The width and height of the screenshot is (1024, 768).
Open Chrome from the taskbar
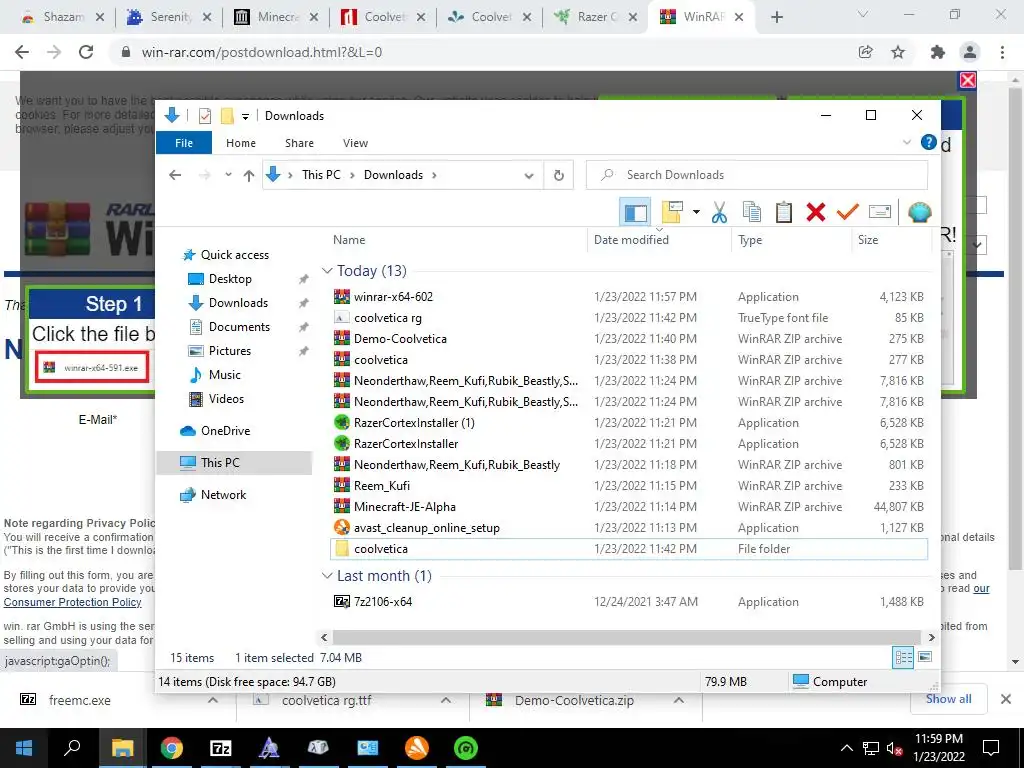172,748
